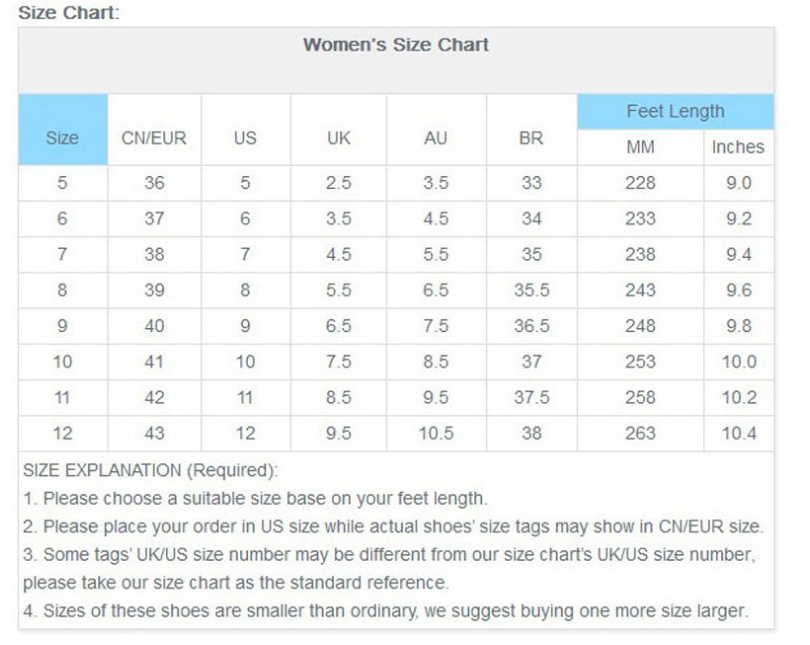810x645 pixels.
Task: Select the AU column header
Action: (x=435, y=138)
